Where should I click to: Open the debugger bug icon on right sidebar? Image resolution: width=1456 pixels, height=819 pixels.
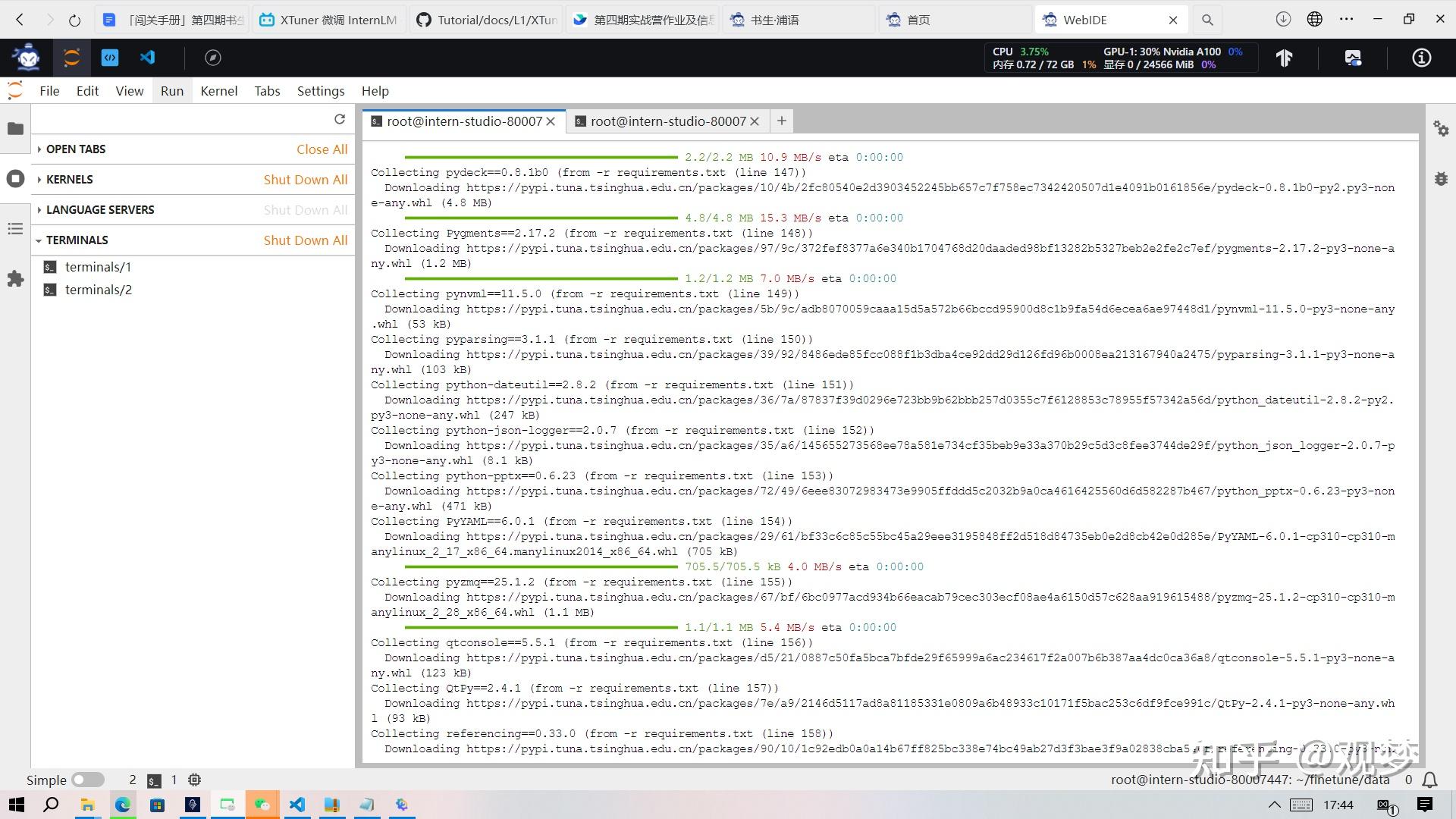point(1441,179)
